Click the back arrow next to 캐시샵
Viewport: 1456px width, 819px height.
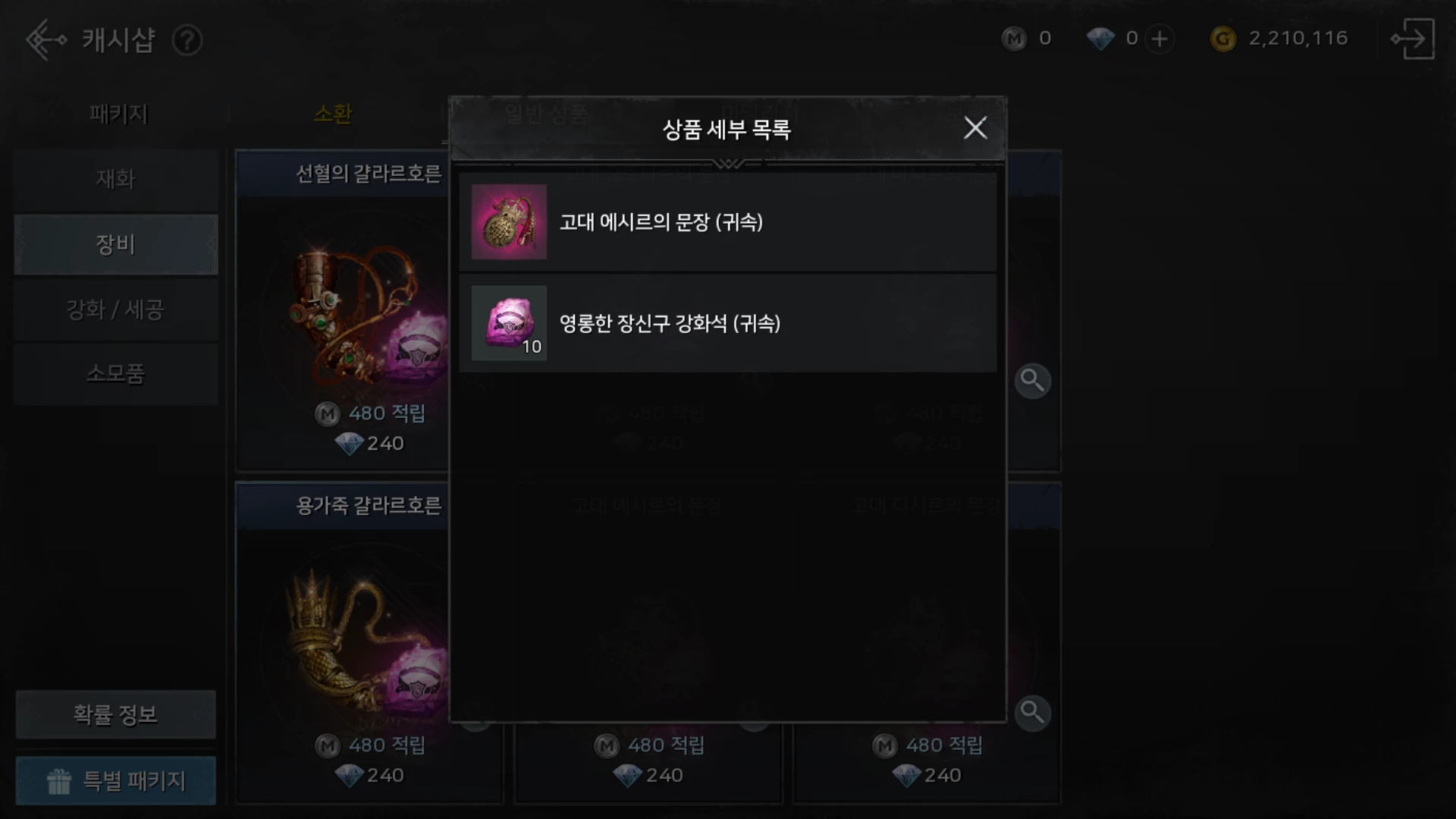coord(45,39)
